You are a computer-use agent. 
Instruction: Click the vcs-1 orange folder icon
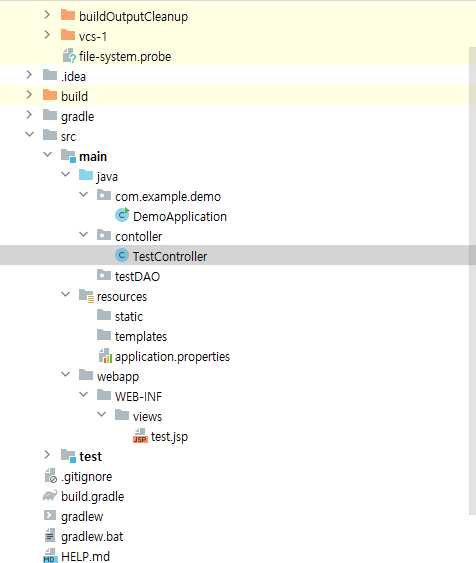pyautogui.click(x=68, y=36)
